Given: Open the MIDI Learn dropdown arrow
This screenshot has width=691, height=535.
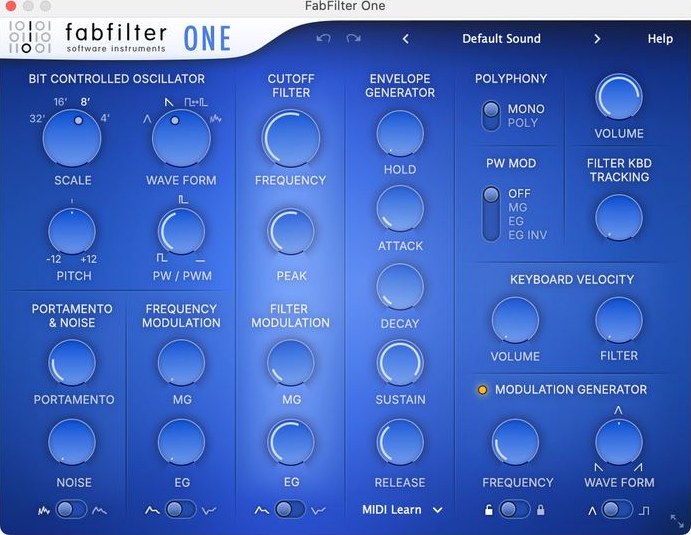Looking at the screenshot, I should tap(437, 510).
